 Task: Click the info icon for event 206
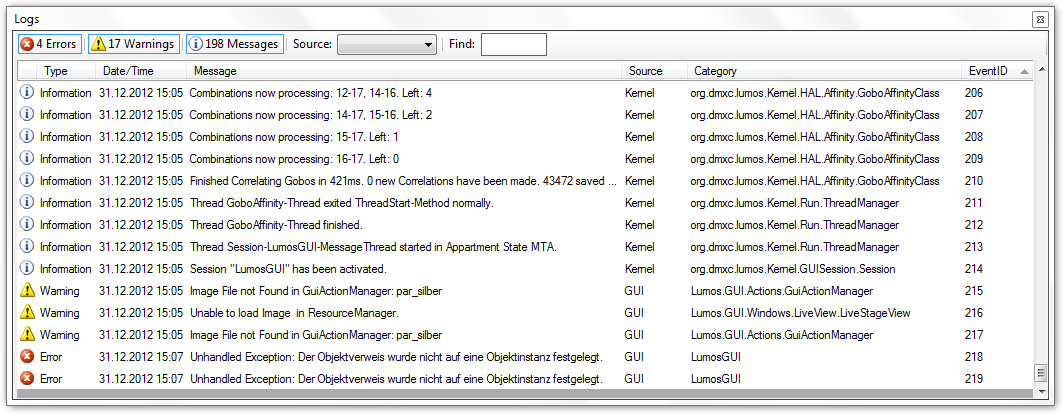pyautogui.click(x=27, y=93)
